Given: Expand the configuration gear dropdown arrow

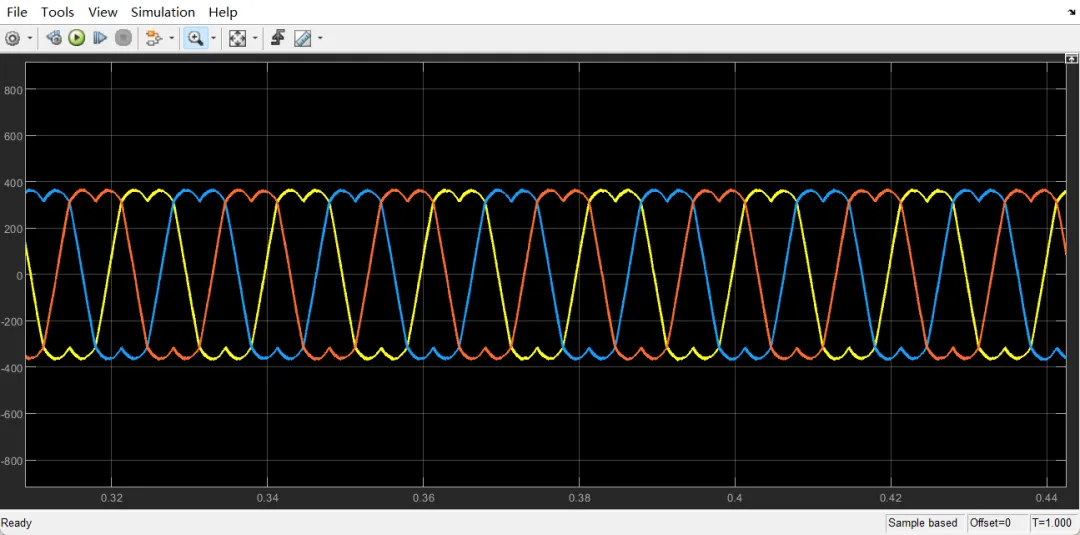Looking at the screenshot, I should (30, 39).
